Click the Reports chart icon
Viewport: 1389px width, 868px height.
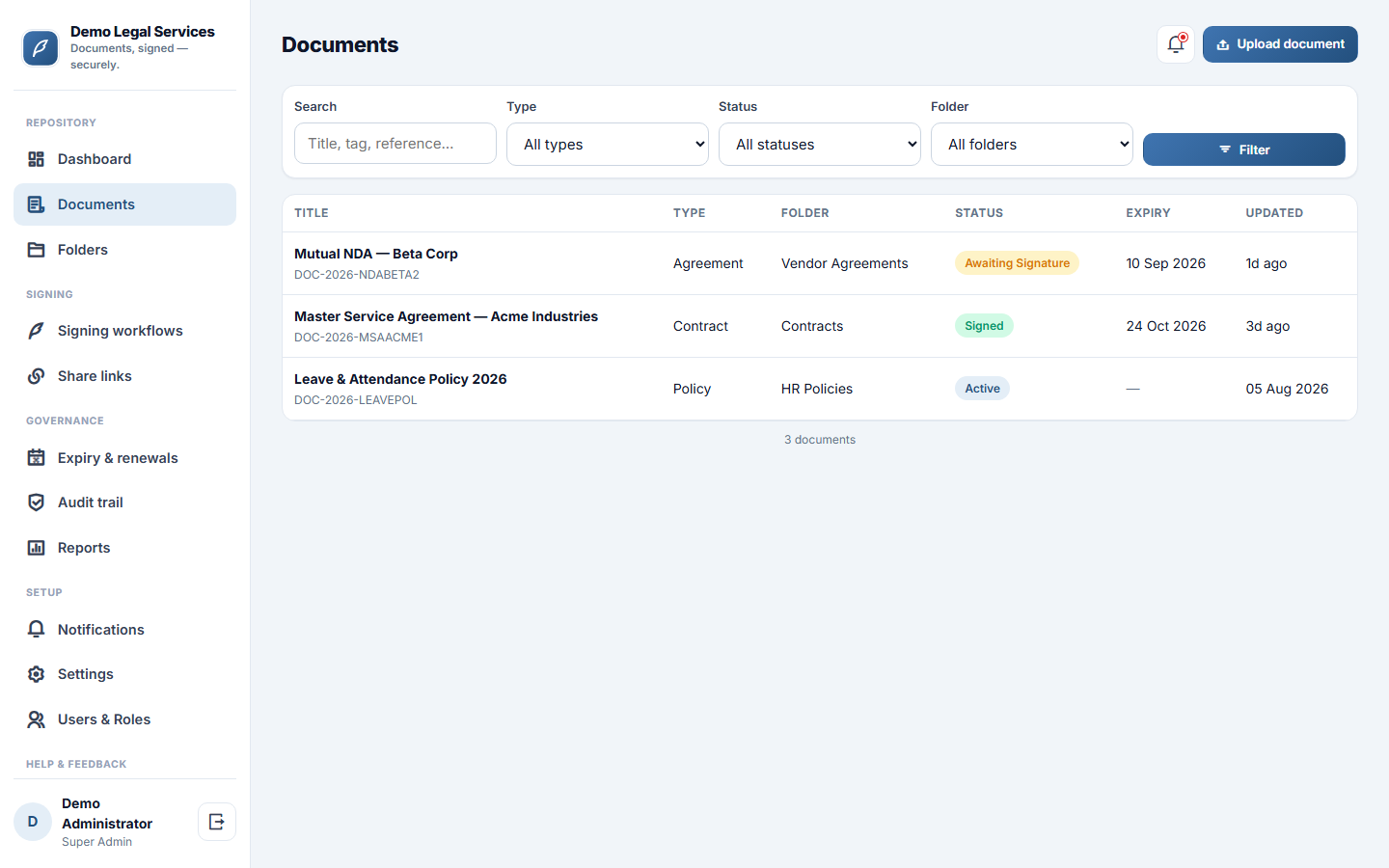click(x=36, y=548)
